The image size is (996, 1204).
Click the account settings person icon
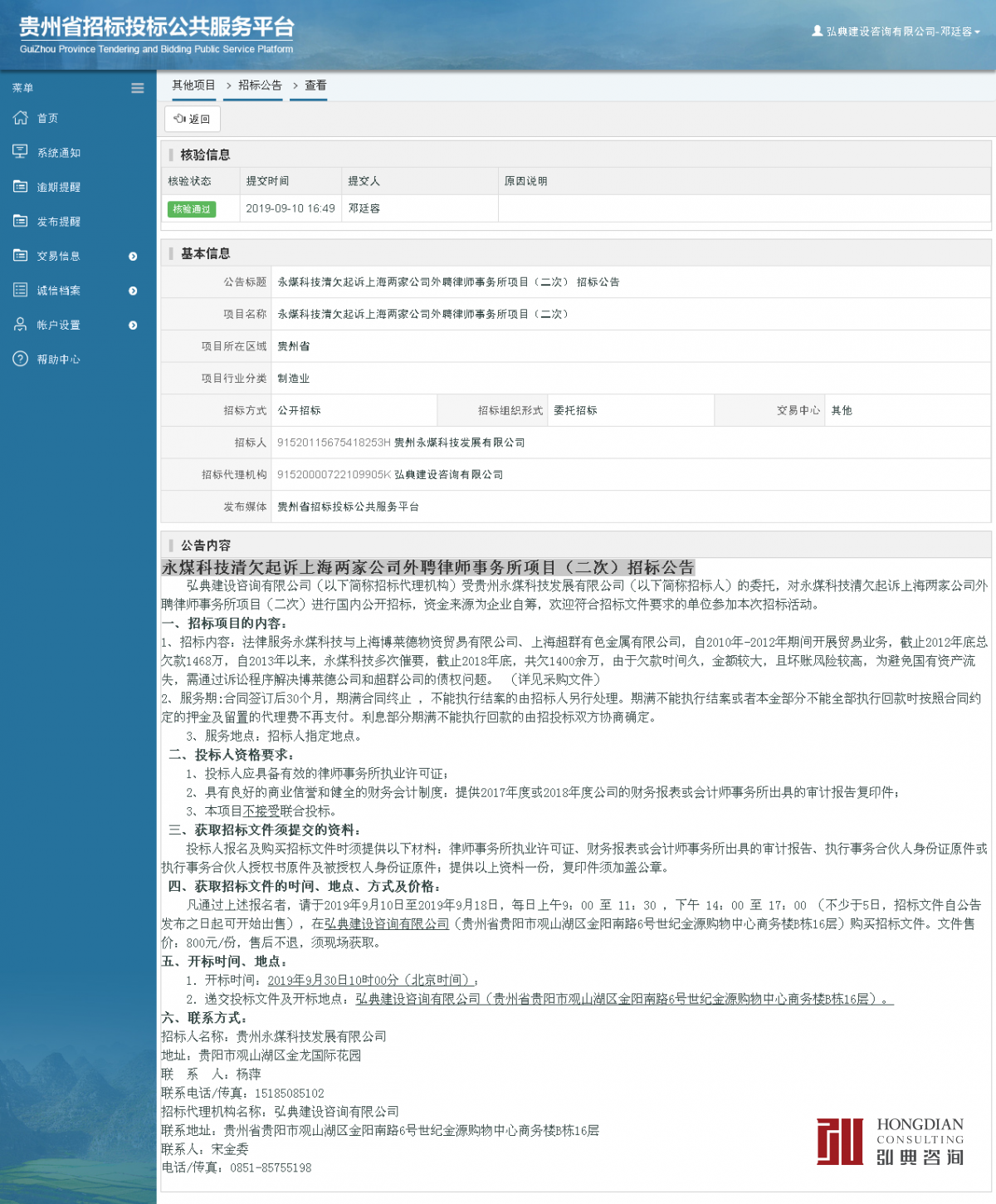pos(21,325)
